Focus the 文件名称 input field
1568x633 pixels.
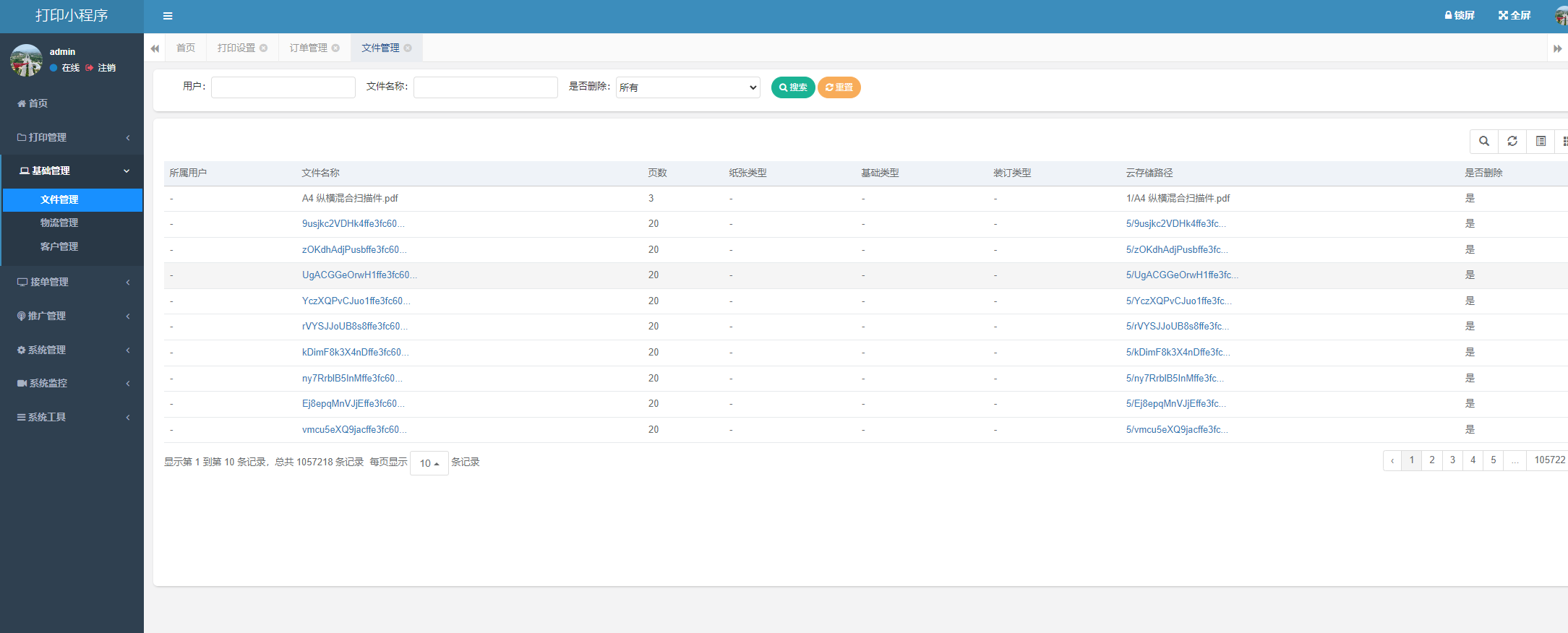click(486, 87)
